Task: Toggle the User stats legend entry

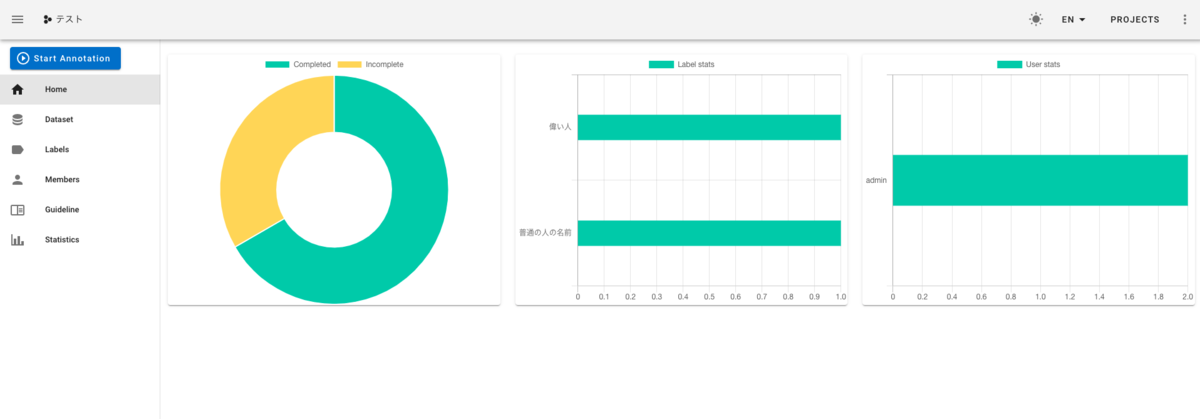Action: (x=1028, y=64)
